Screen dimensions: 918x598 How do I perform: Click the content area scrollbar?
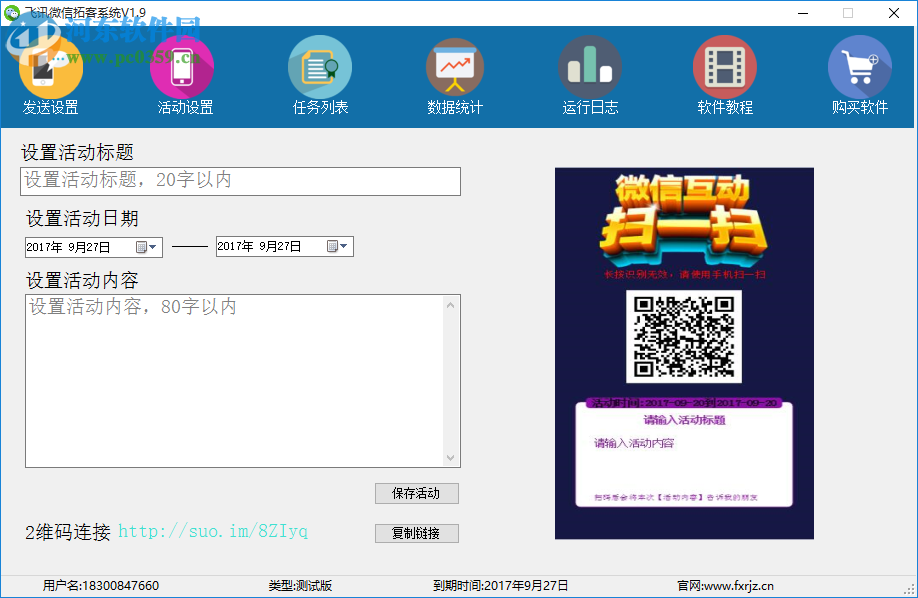[454, 380]
